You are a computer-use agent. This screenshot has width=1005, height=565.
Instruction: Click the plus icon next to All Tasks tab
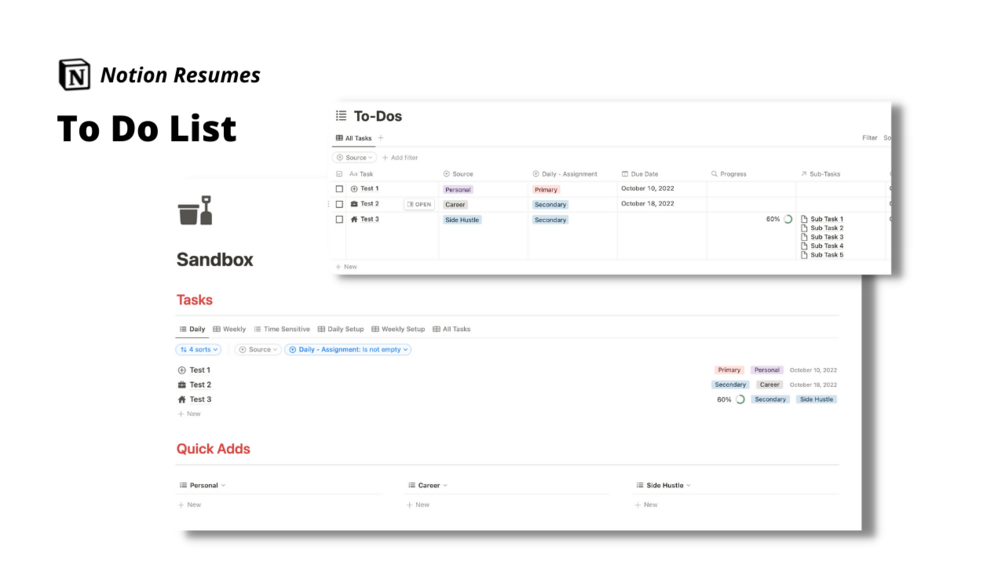point(381,138)
